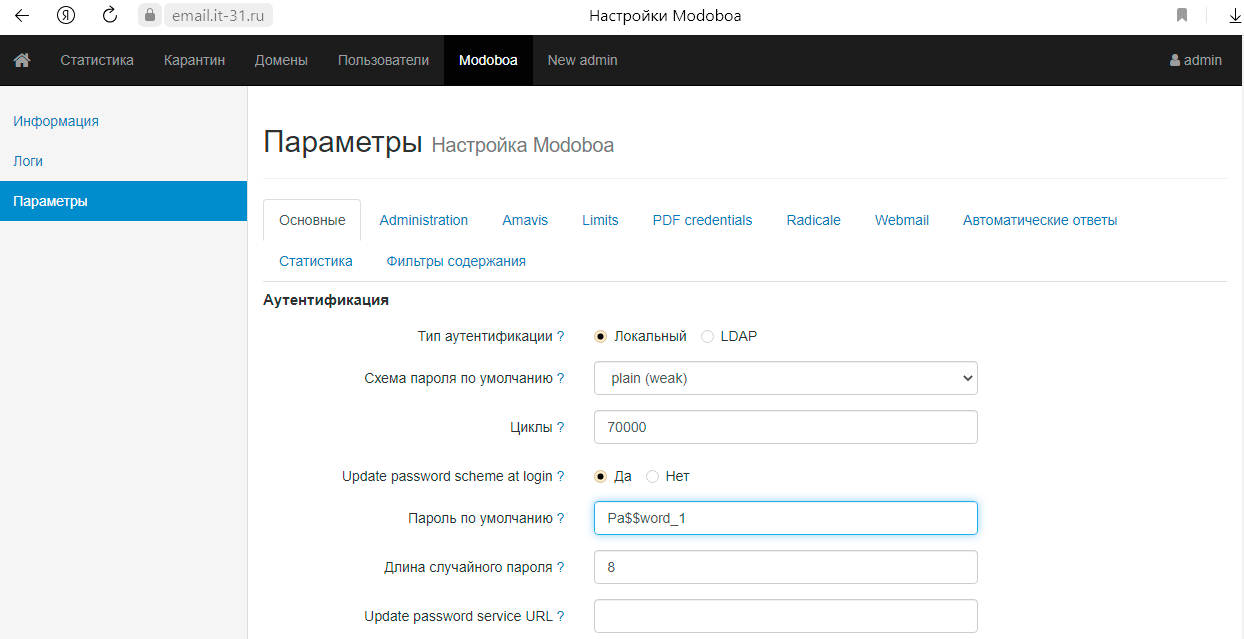Viewport: 1244px width, 639px height.
Task: Open the admin user menu
Action: tap(1195, 60)
